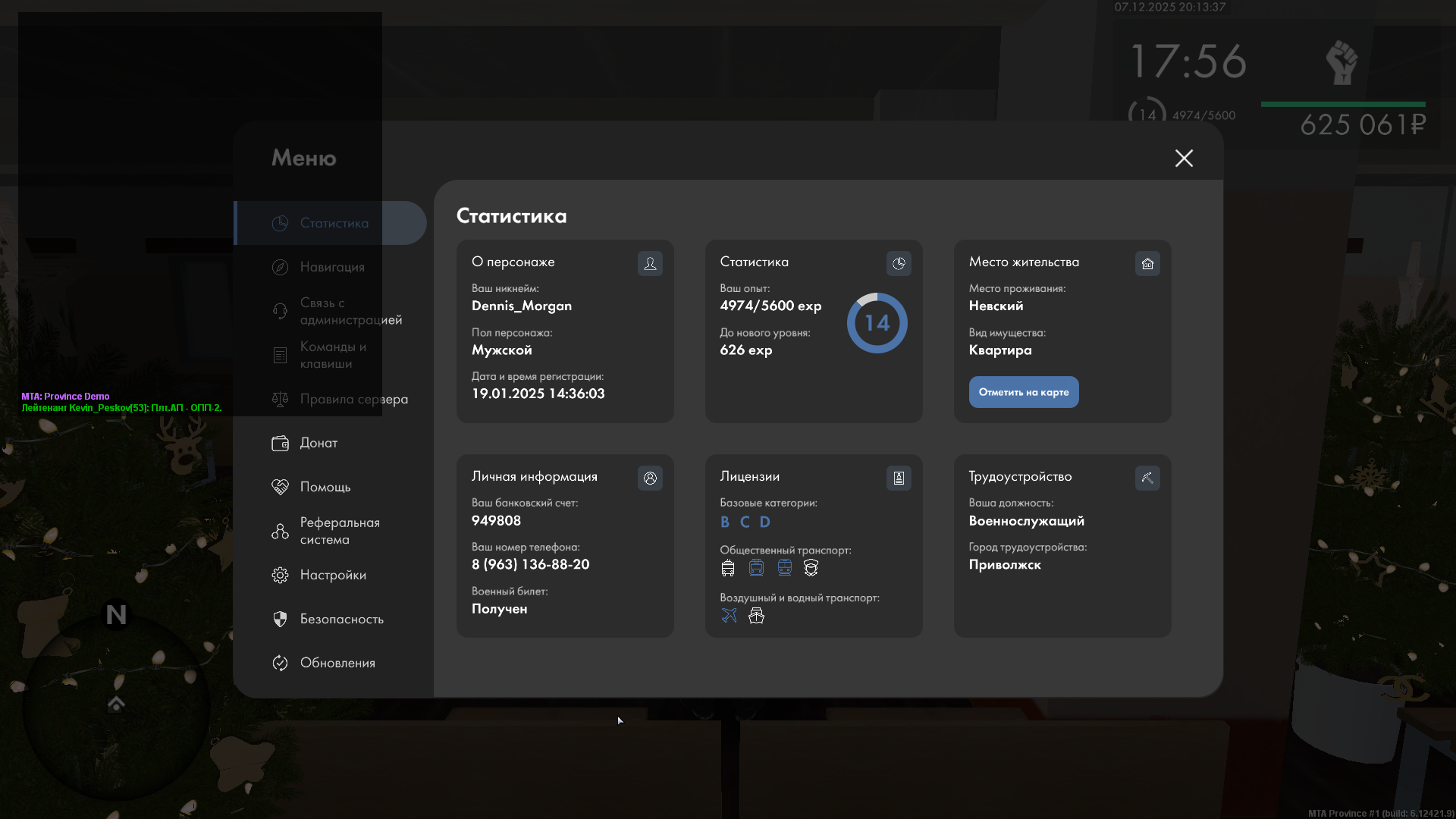Close the menu with the X button

[1184, 158]
